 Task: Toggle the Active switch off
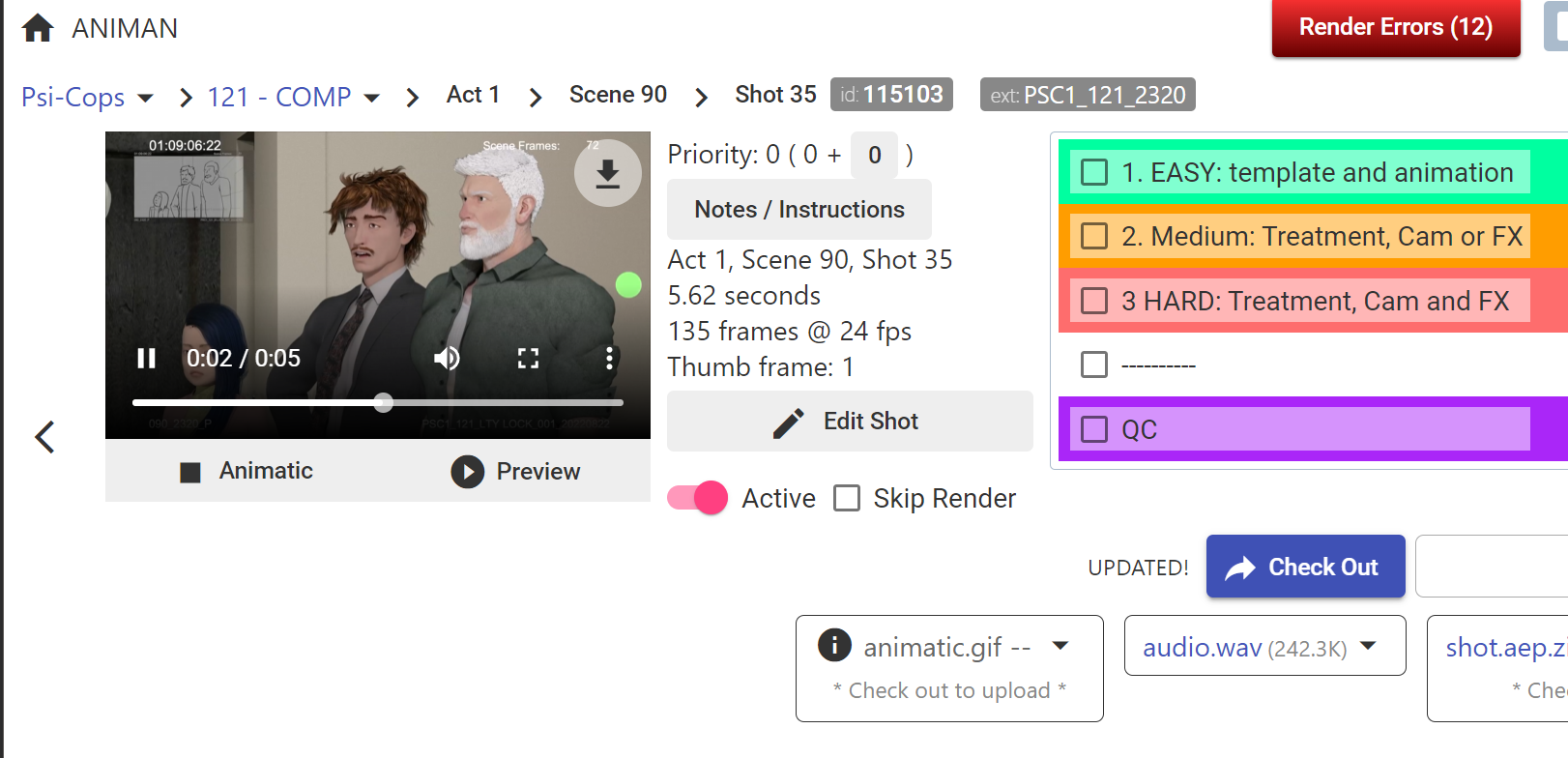click(x=698, y=498)
